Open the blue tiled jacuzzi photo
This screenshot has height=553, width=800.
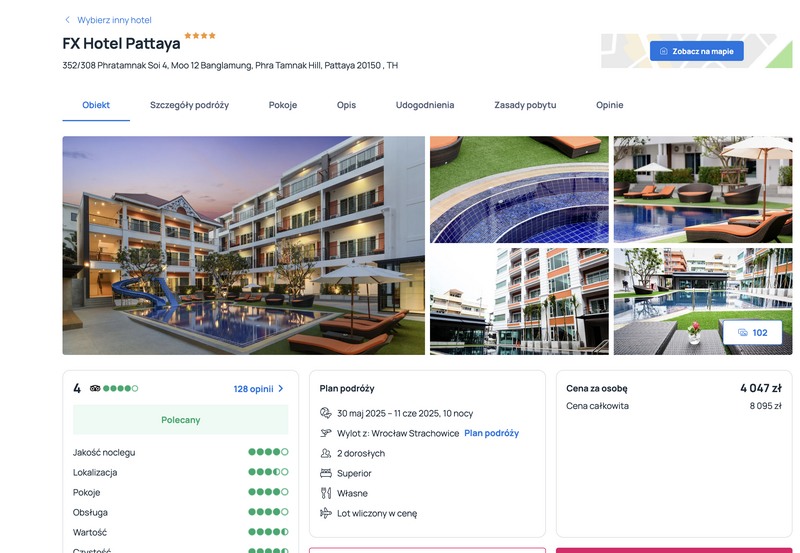[519, 189]
